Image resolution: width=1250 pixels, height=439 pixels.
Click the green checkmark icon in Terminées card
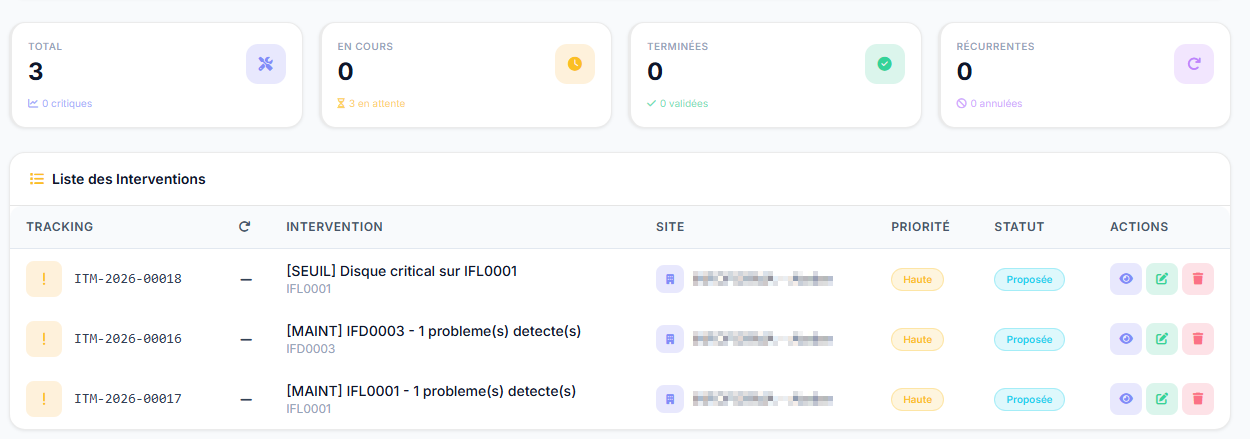pyautogui.click(x=884, y=64)
